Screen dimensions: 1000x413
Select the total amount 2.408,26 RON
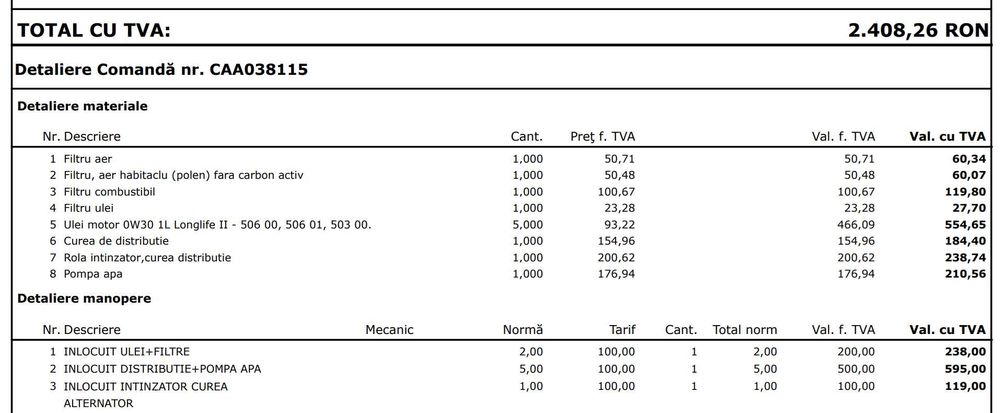(918, 30)
